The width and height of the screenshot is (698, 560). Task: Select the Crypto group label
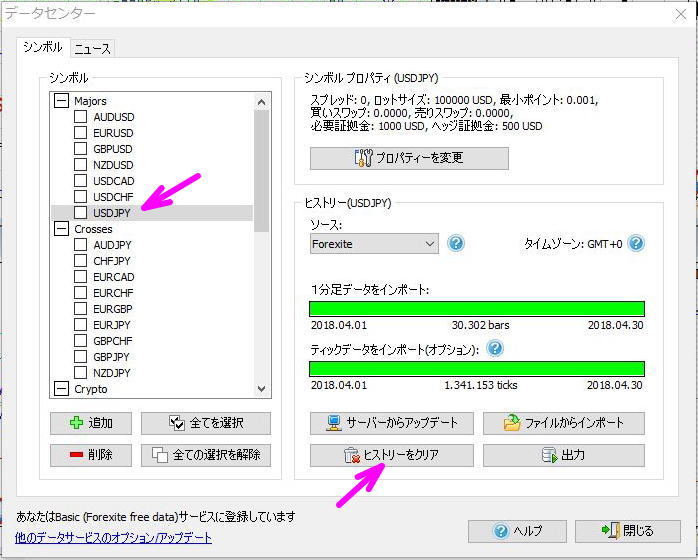click(91, 389)
